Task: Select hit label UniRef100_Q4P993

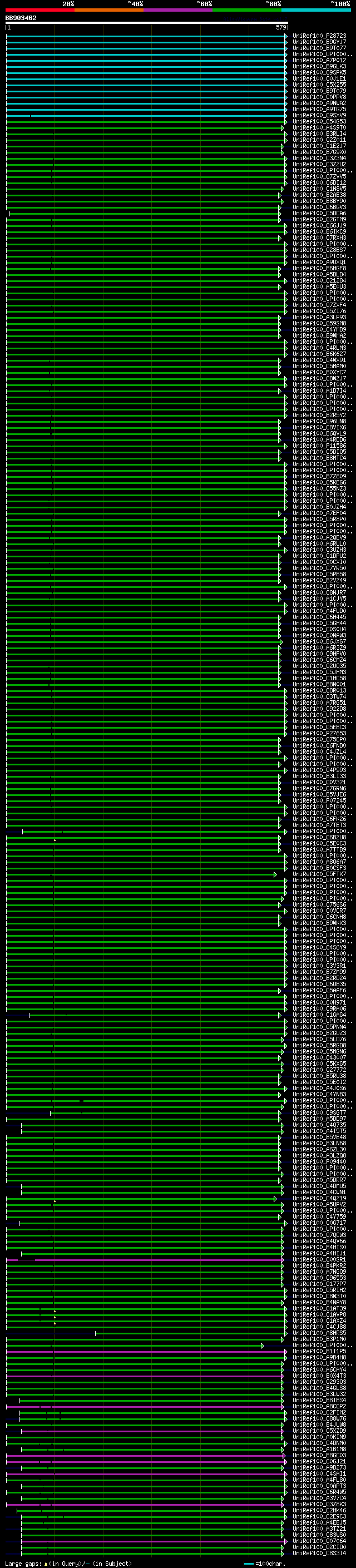Action: click(319, 770)
